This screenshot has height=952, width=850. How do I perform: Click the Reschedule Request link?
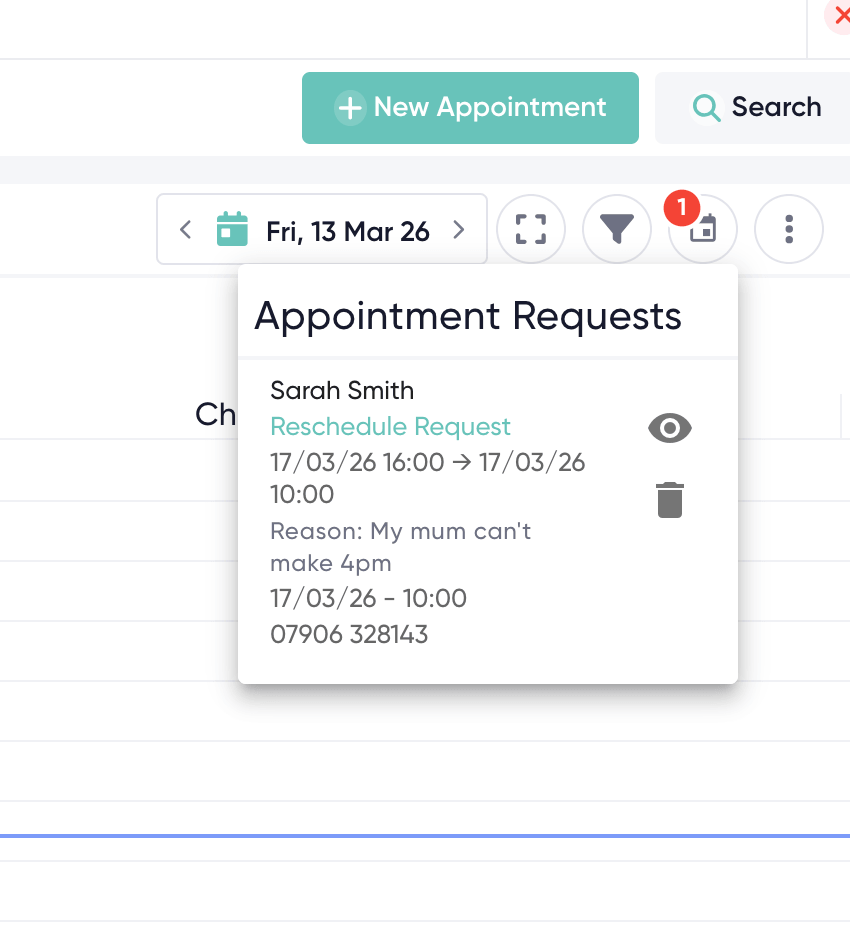point(390,427)
